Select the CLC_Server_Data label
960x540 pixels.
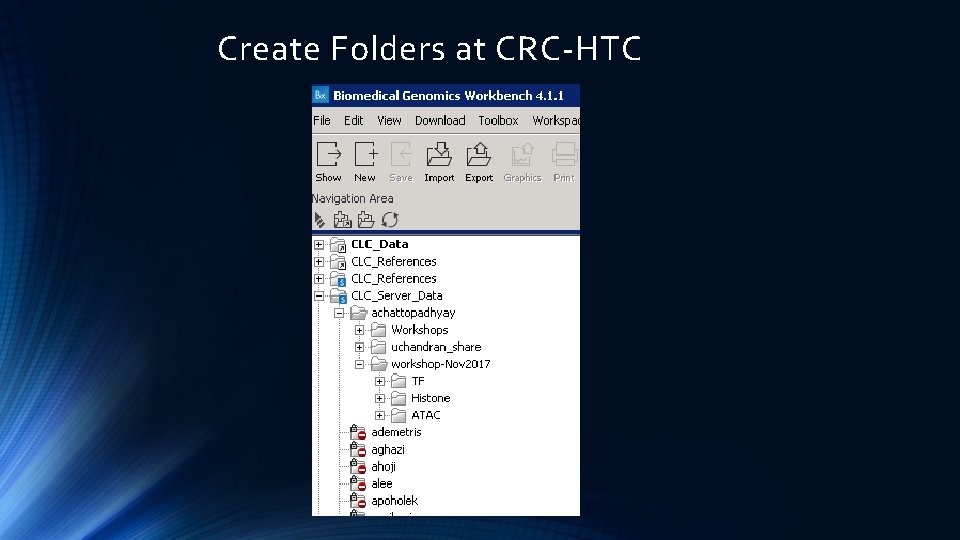tap(397, 296)
